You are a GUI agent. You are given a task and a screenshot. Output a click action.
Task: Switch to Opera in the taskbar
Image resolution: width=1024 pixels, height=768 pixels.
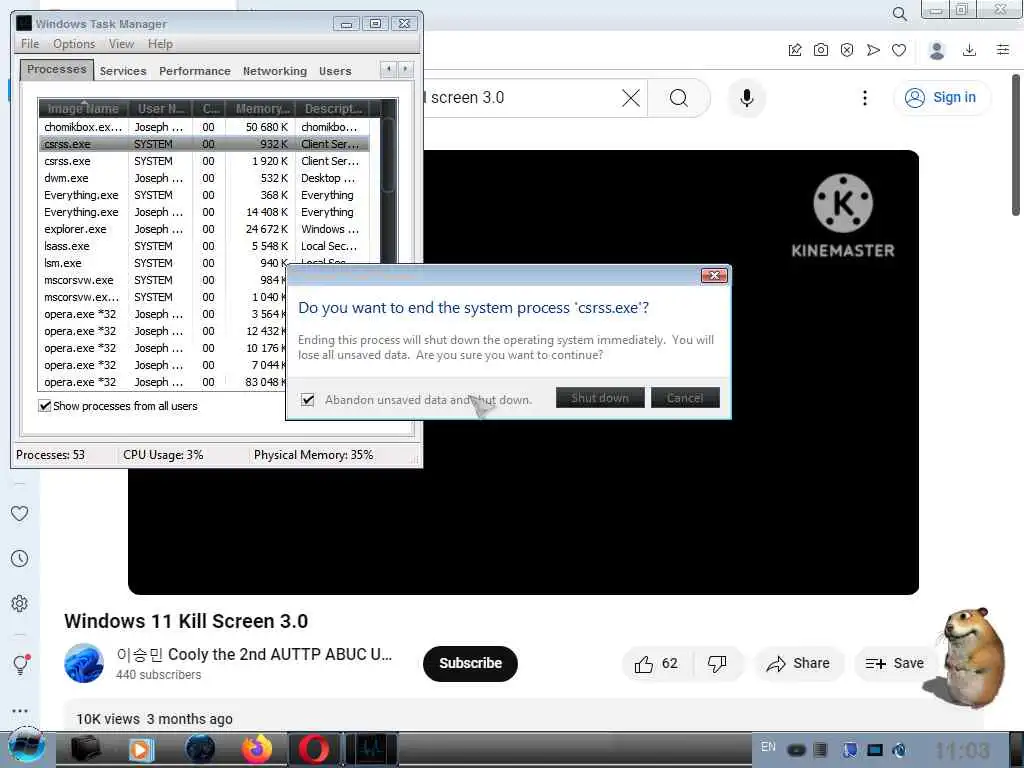[314, 749]
